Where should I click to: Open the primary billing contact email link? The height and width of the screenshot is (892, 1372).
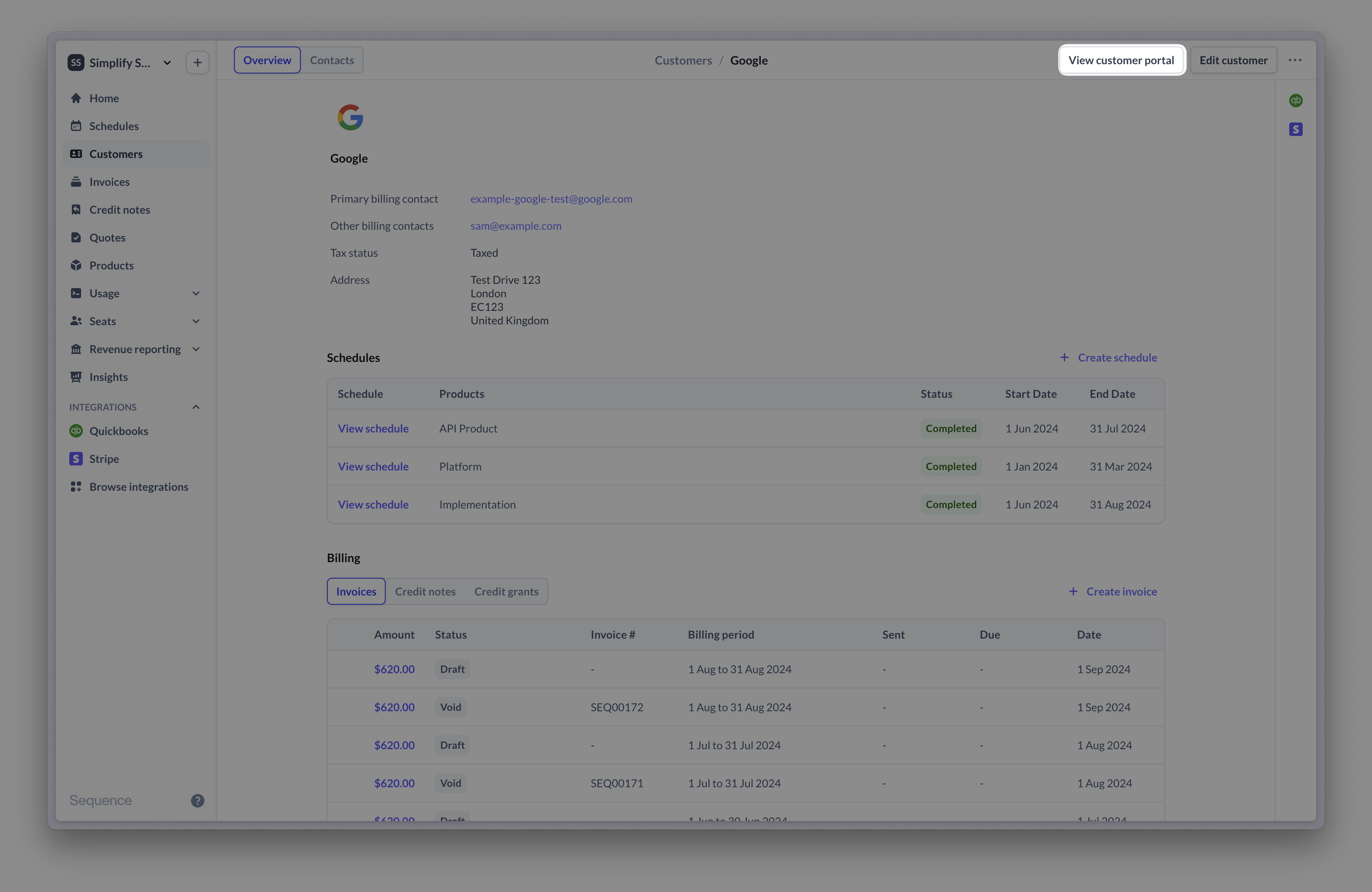coord(551,199)
